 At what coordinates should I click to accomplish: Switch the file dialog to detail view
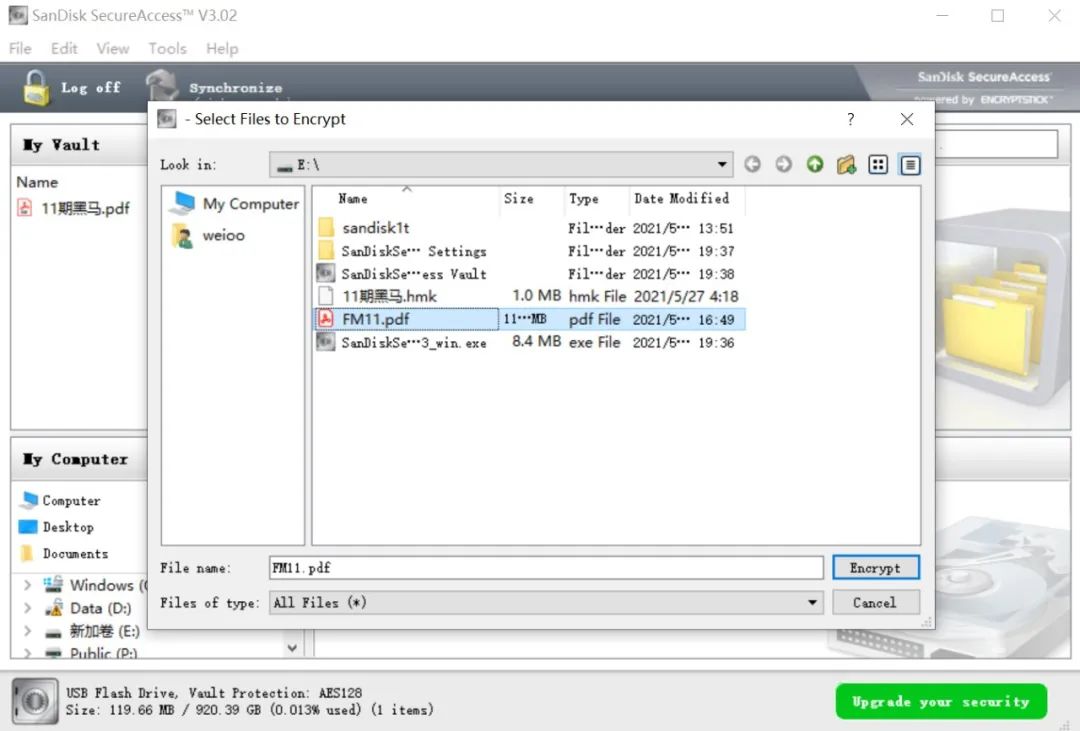coord(910,165)
